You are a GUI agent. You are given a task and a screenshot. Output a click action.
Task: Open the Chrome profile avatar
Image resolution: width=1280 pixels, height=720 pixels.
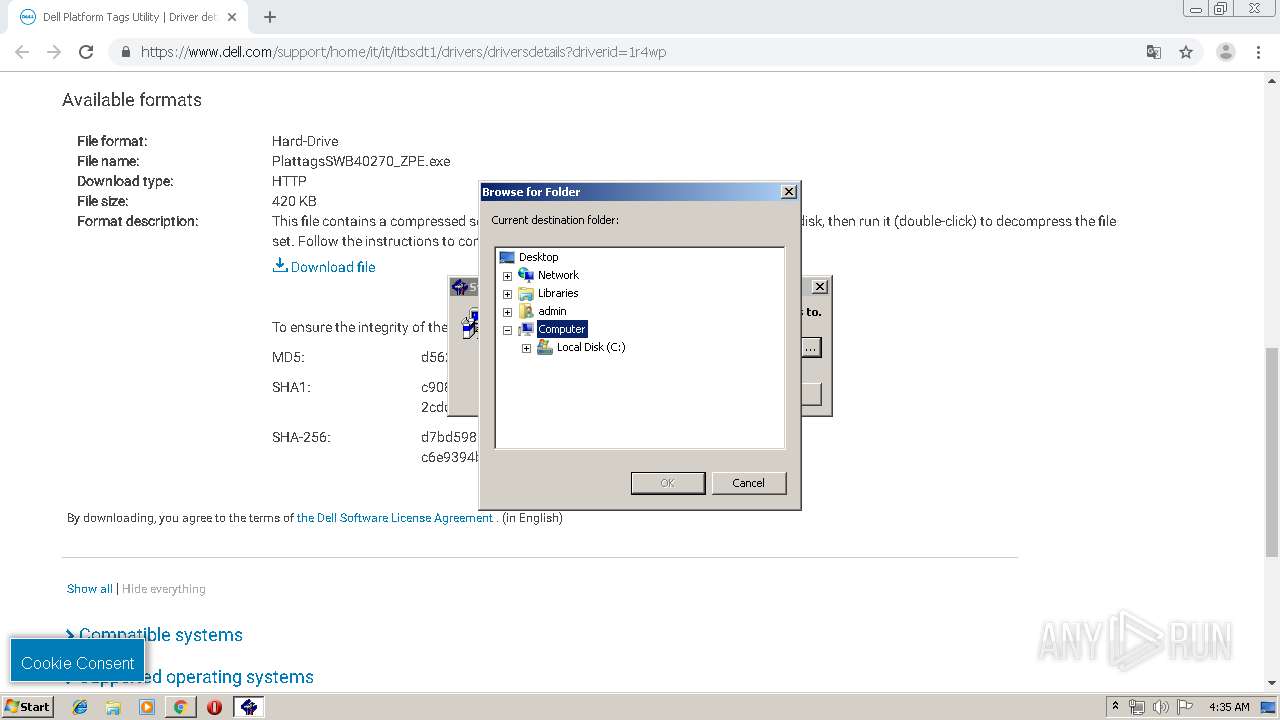tap(1226, 52)
